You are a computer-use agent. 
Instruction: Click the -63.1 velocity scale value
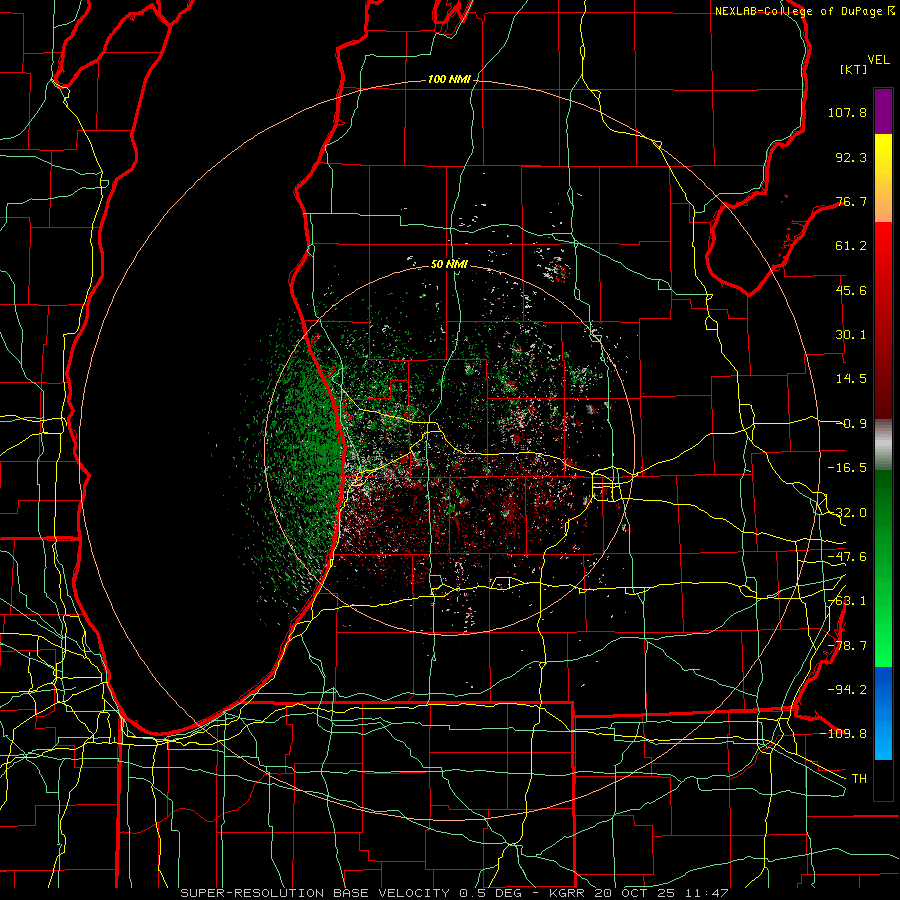[847, 601]
